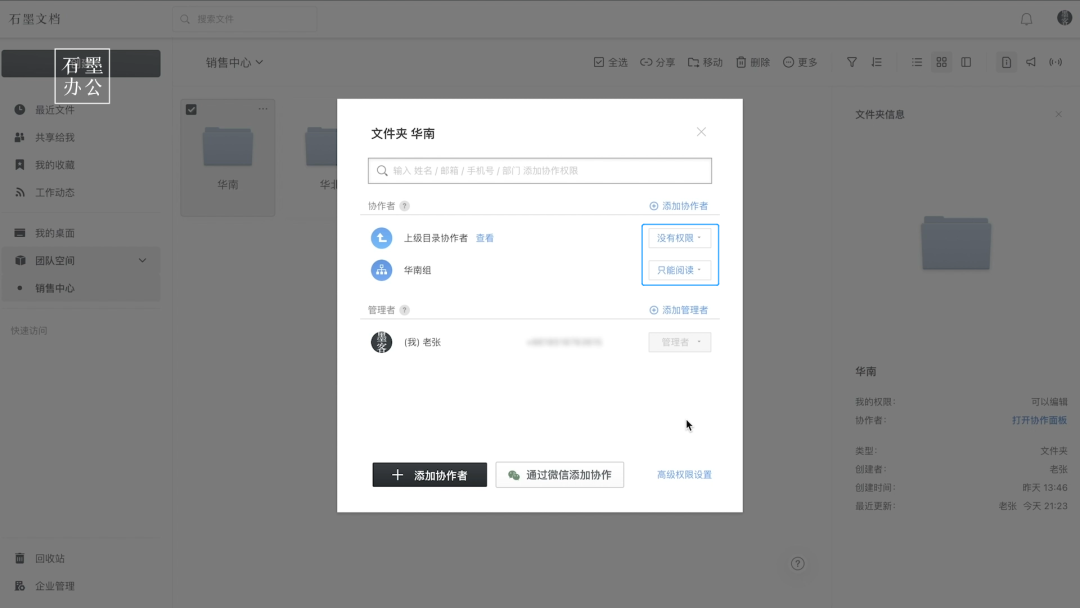This screenshot has width=1080, height=608.
Task: Switch to list view layout
Action: (916, 61)
